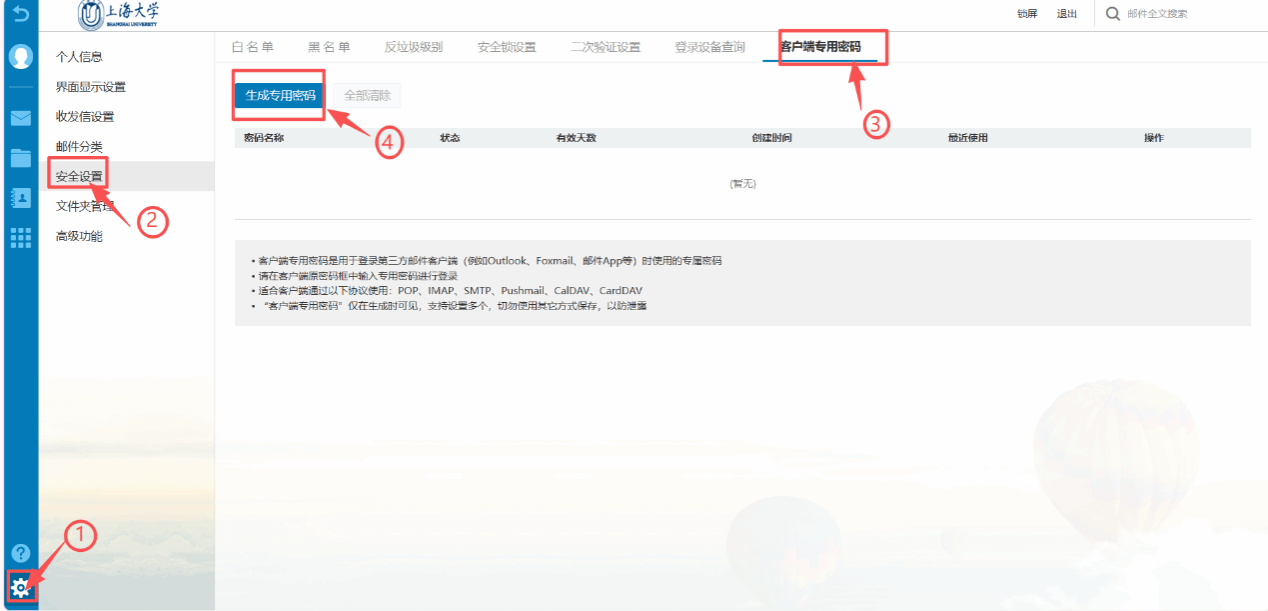Click the 退出 logout link
This screenshot has width=1268, height=611.
(x=1067, y=14)
